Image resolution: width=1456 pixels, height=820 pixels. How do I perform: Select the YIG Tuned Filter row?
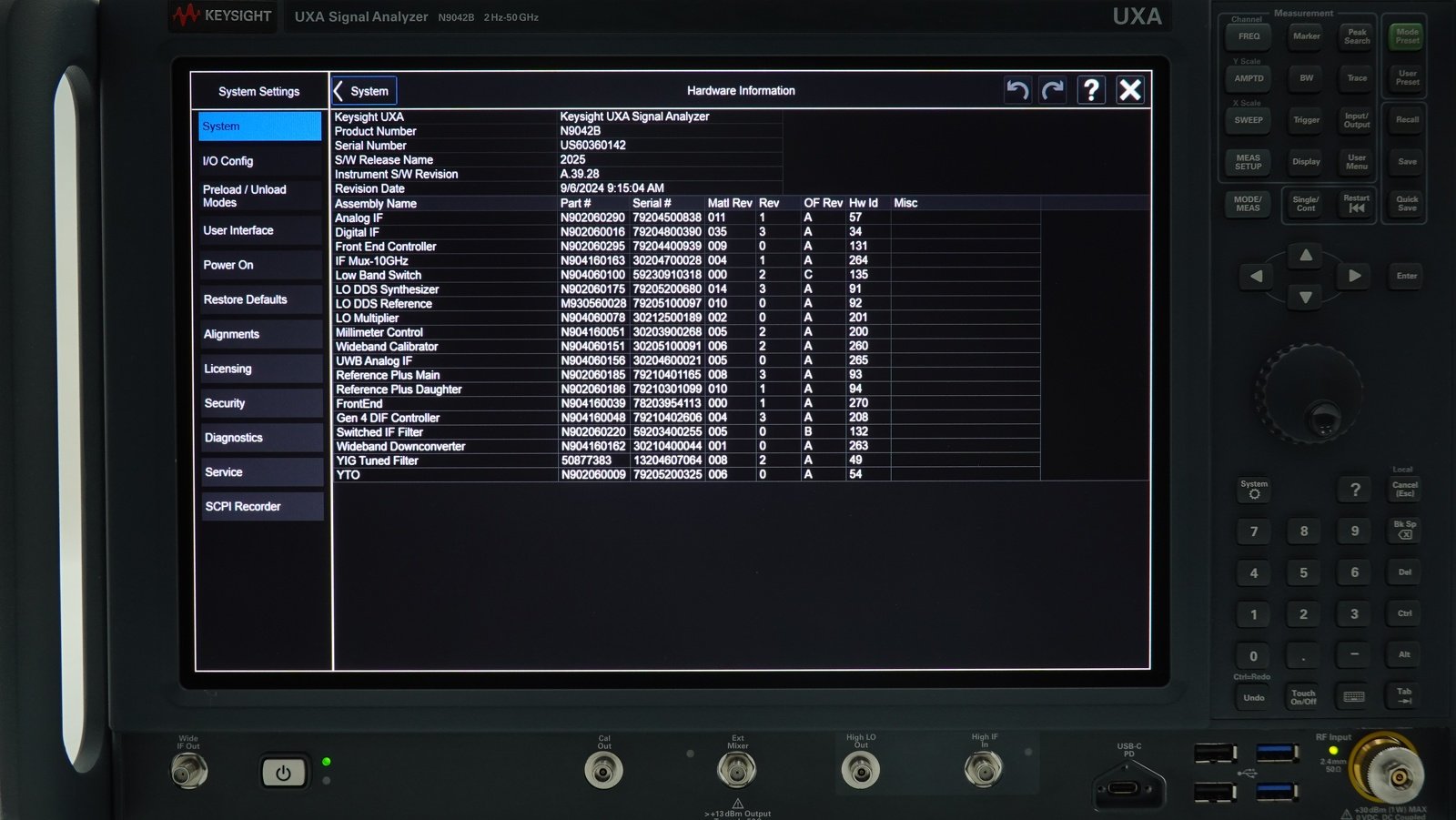coord(686,461)
